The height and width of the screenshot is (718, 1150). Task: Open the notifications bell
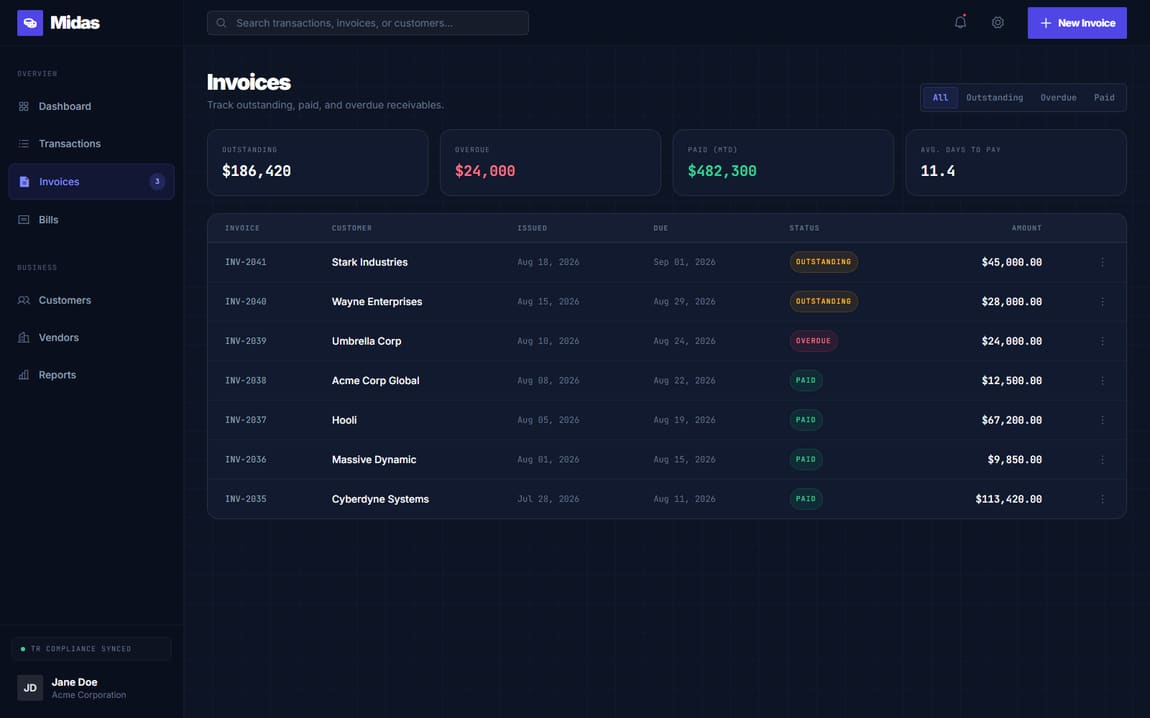coord(960,23)
